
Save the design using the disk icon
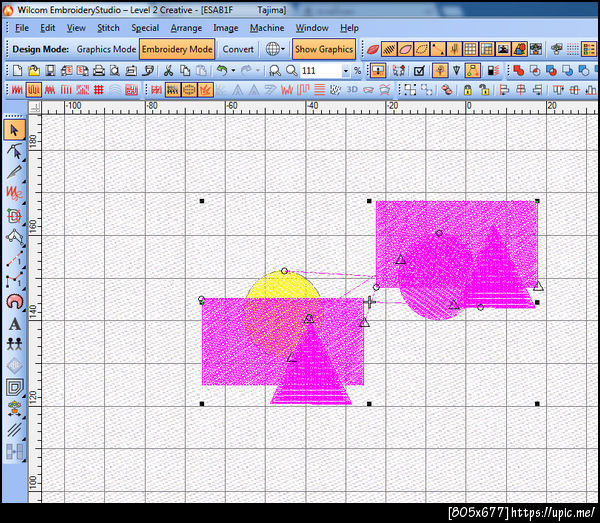(x=50, y=70)
